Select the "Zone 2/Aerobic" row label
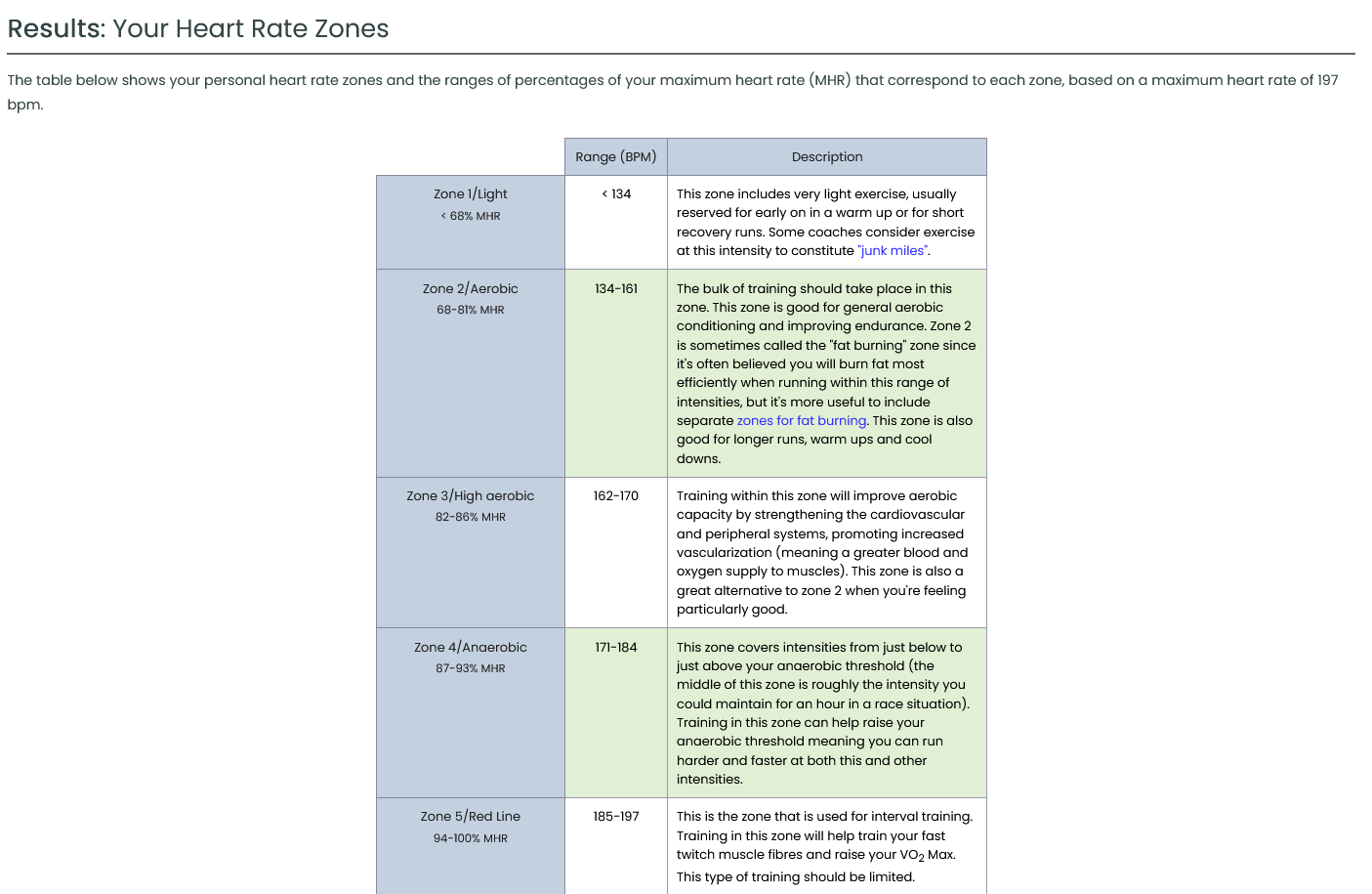The image size is (1372, 894). point(471,289)
